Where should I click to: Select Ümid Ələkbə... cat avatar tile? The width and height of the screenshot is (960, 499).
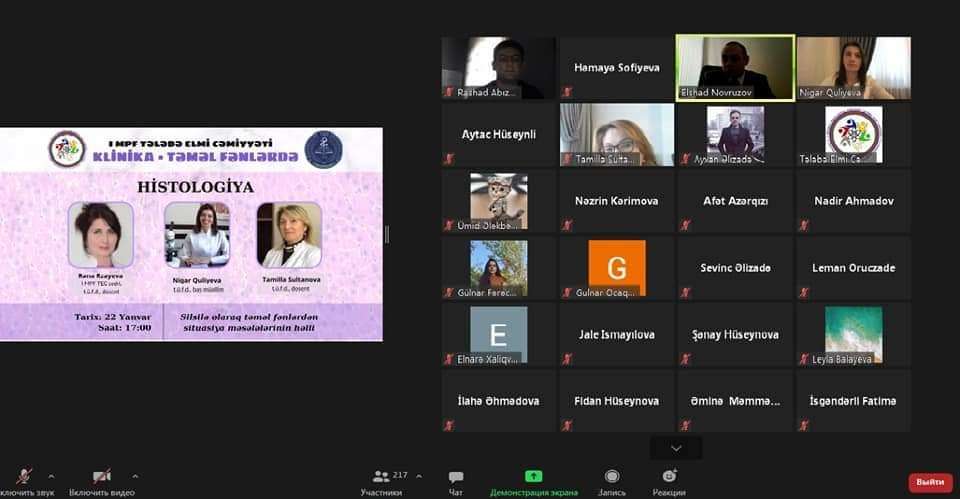pos(498,201)
